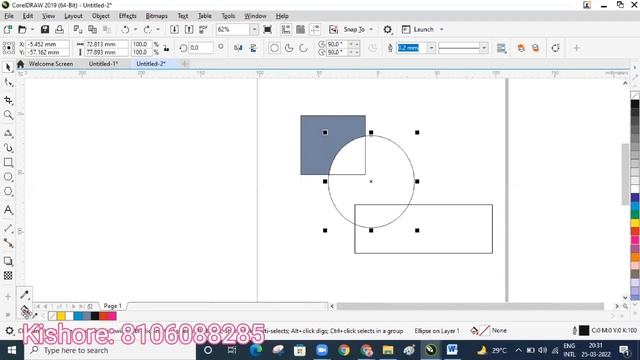Open the outline width dropdown
Screen dimensions: 640x360
pyautogui.click(x=431, y=48)
